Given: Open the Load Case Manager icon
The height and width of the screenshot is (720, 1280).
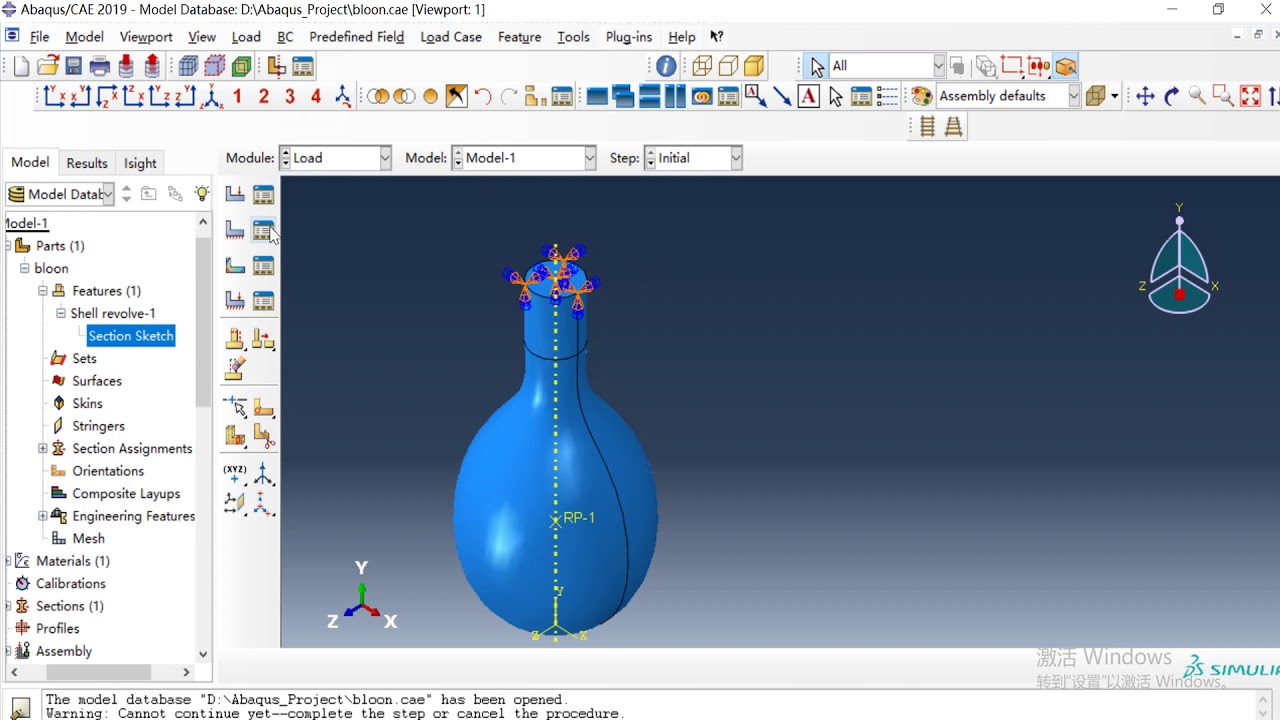Looking at the screenshot, I should 263,301.
